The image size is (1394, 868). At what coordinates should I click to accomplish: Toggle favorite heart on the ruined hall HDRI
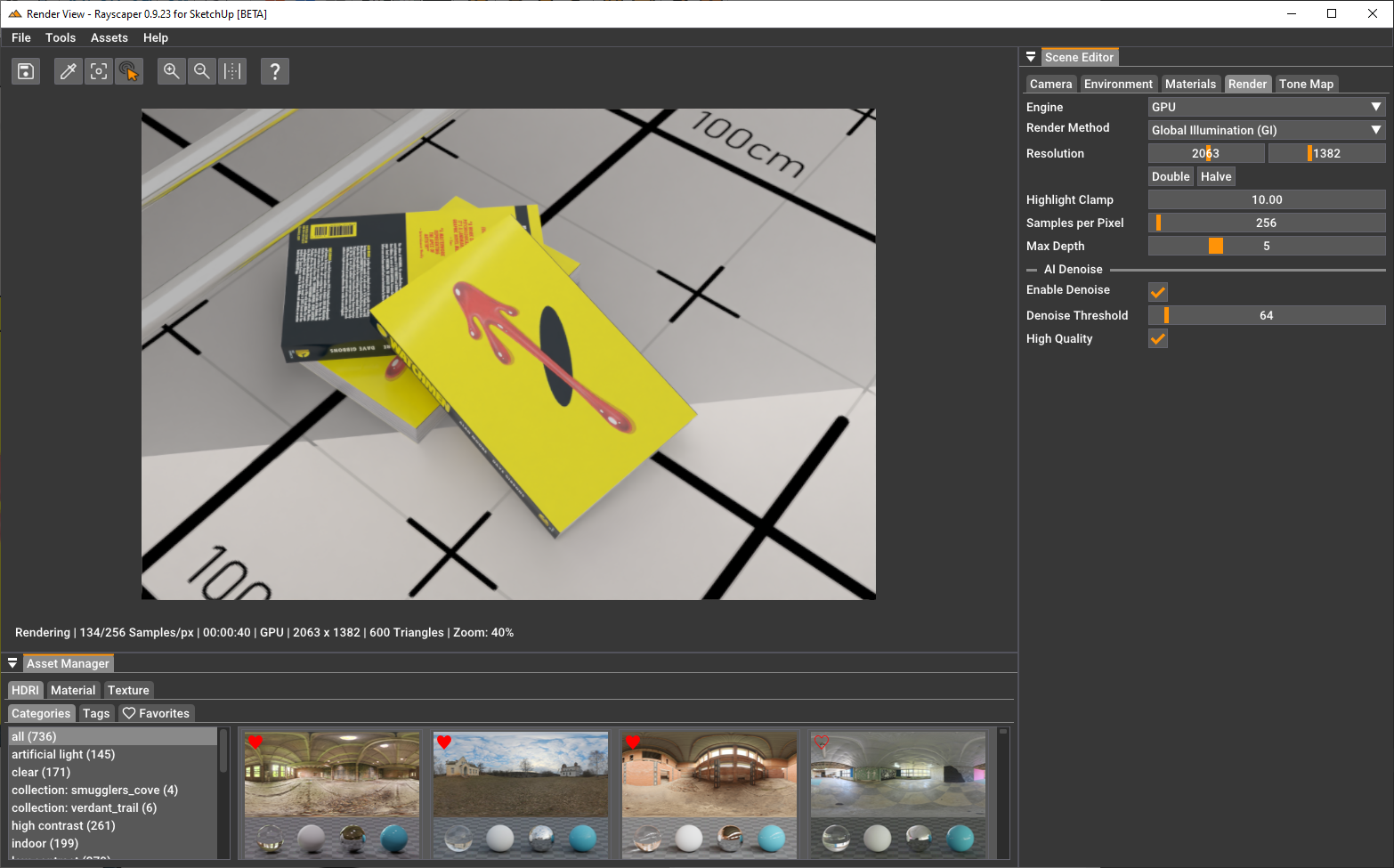(x=255, y=742)
